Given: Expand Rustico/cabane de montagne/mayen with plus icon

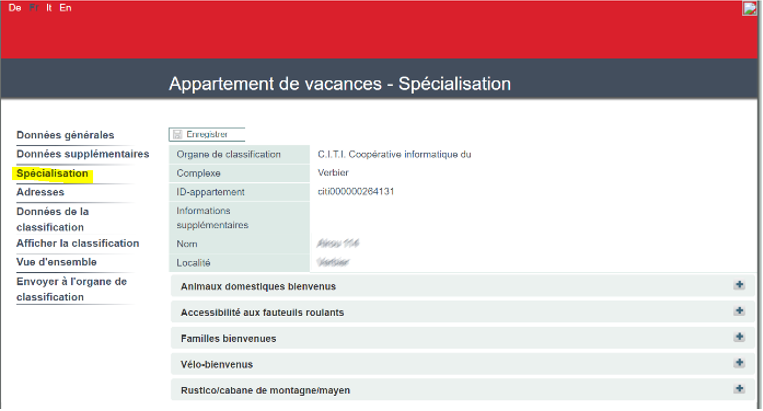Looking at the screenshot, I should tap(739, 389).
